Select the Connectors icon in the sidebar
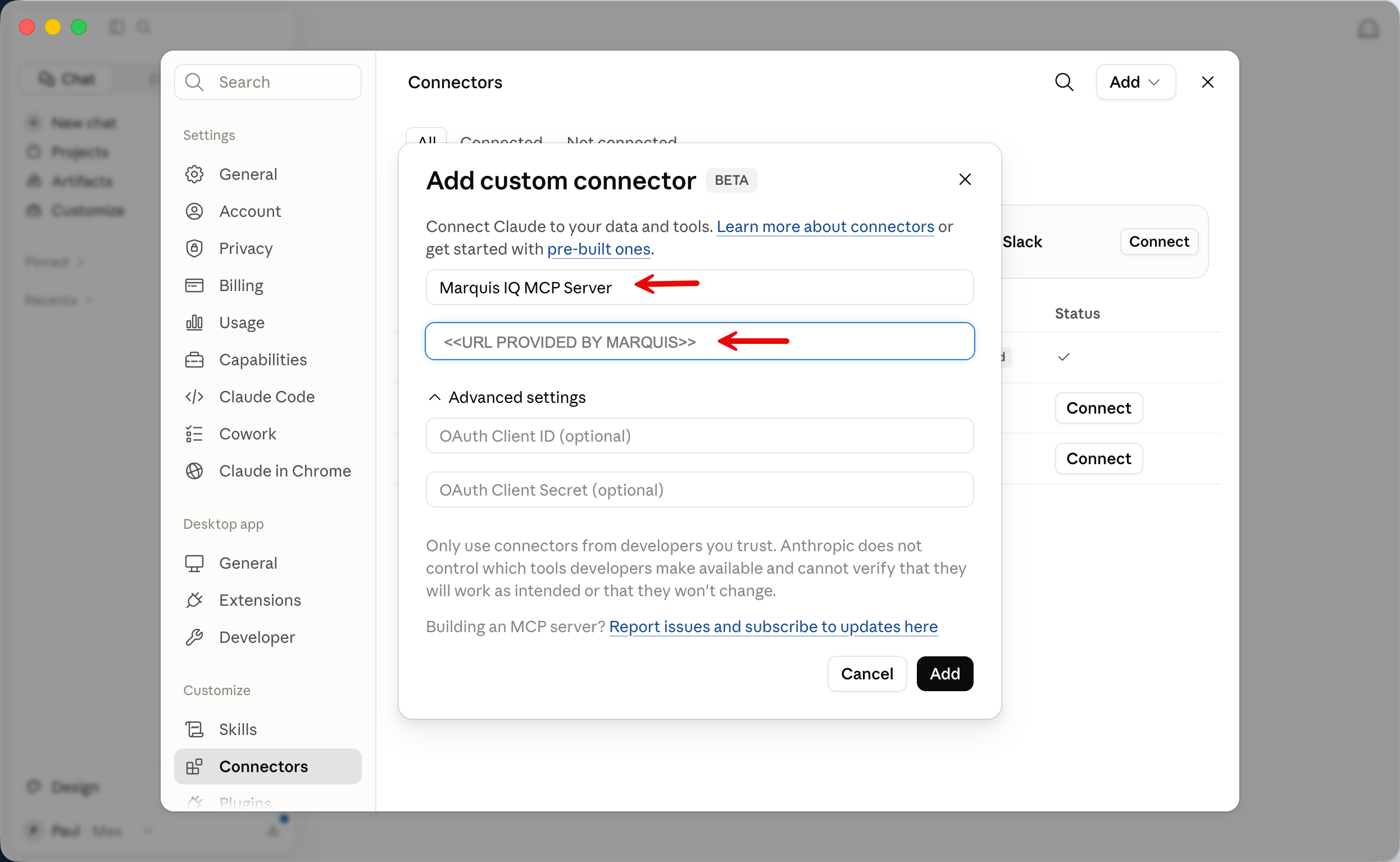The width and height of the screenshot is (1400, 862). click(194, 767)
